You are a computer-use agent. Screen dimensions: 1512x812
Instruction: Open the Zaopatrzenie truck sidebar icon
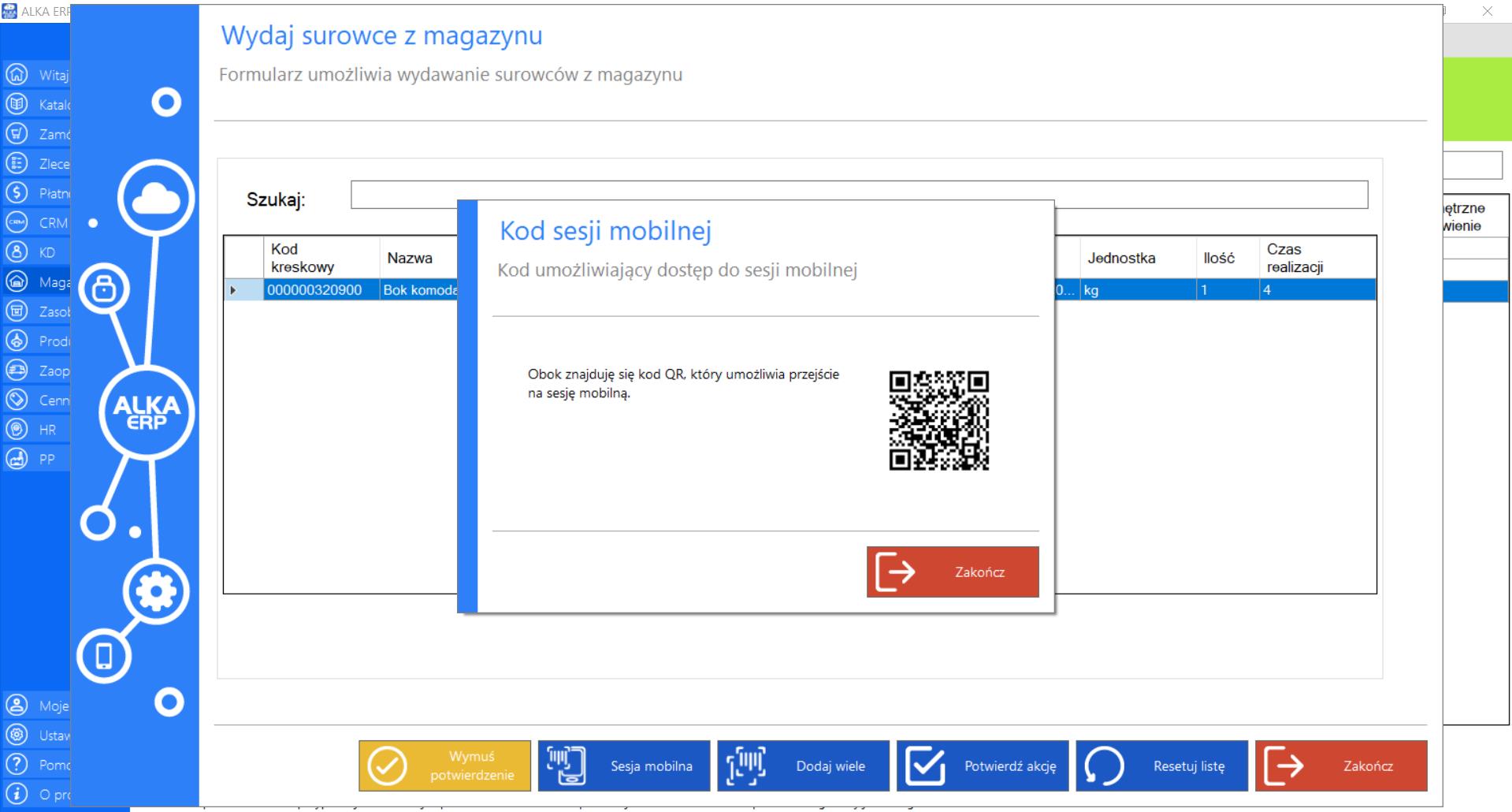tap(17, 370)
